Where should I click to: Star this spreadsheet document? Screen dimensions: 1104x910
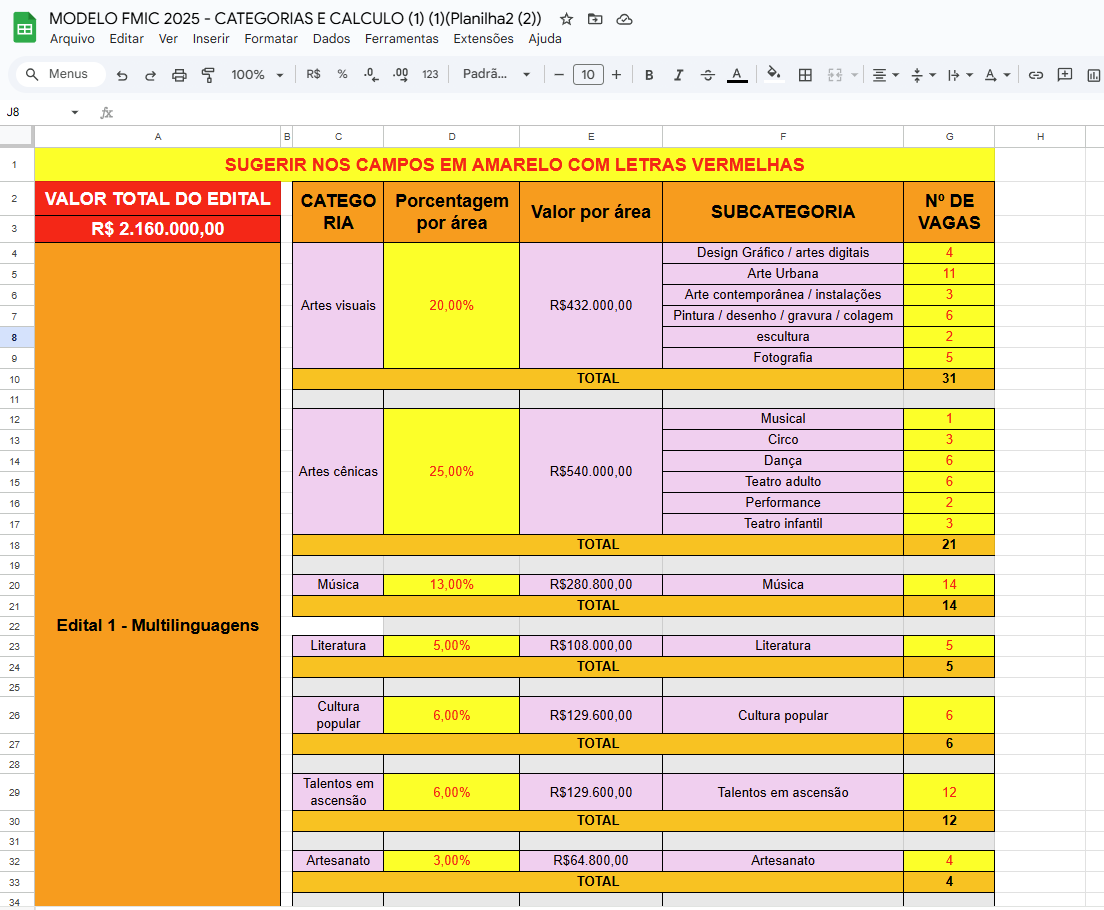pos(566,19)
